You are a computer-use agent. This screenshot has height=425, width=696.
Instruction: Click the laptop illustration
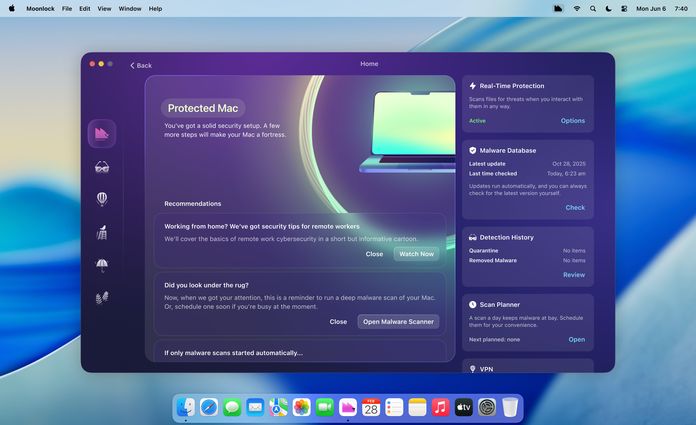407,132
